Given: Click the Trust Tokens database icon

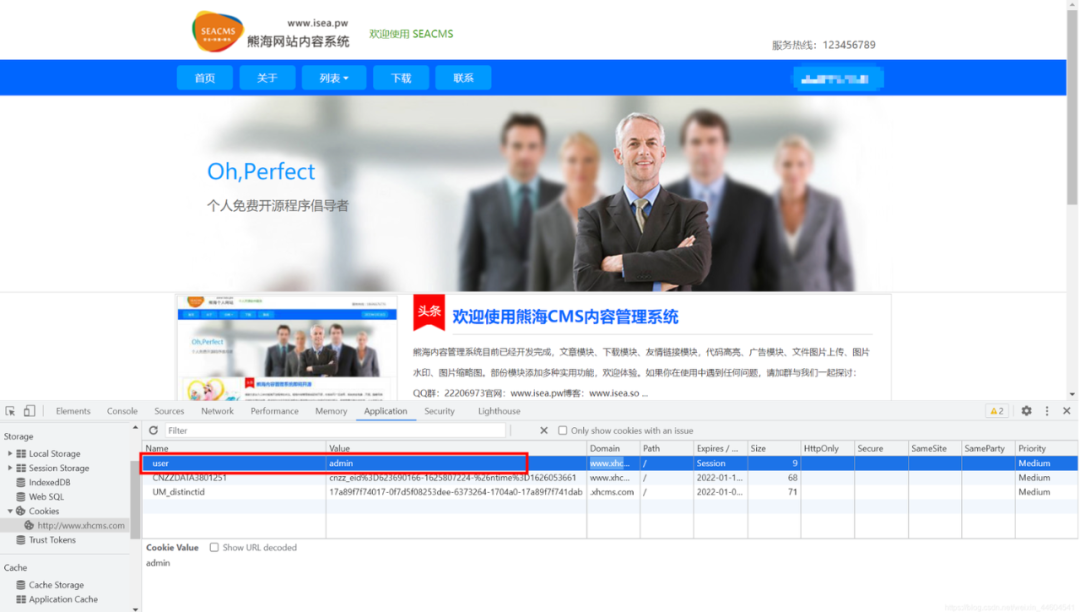Looking at the screenshot, I should 21,540.
